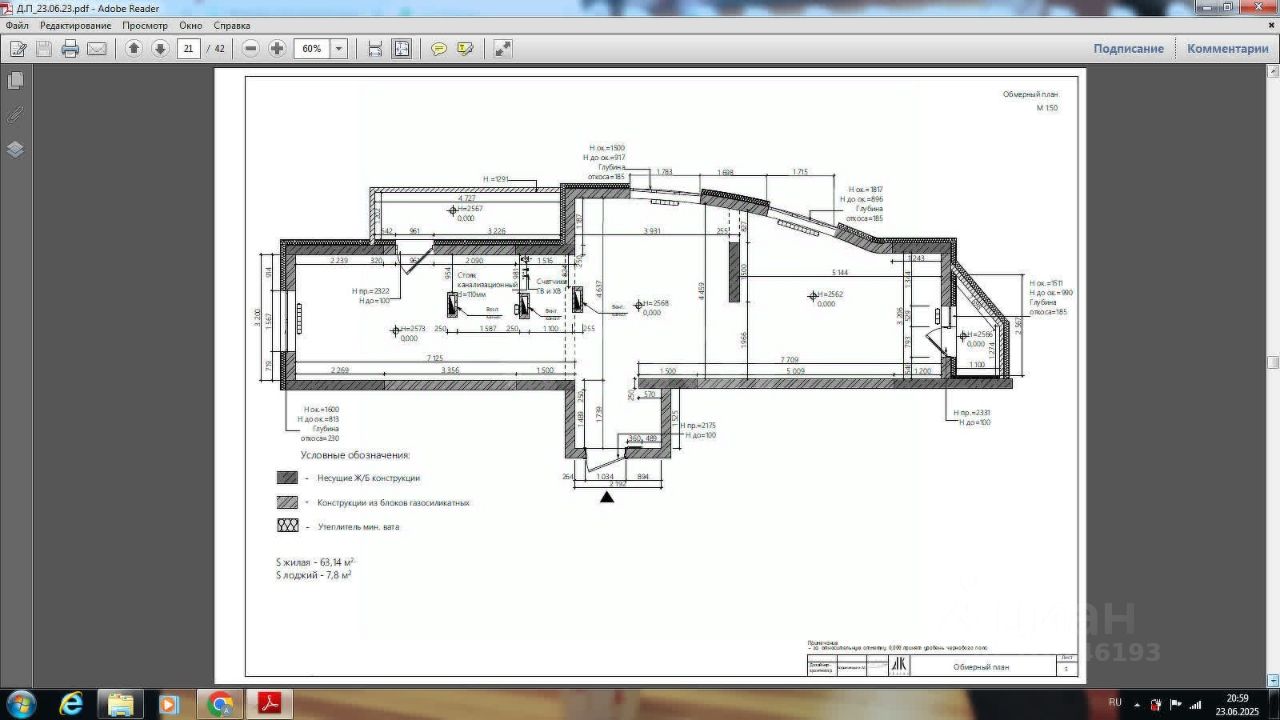
Task: Open the Комментарии pane
Action: tap(1227, 48)
